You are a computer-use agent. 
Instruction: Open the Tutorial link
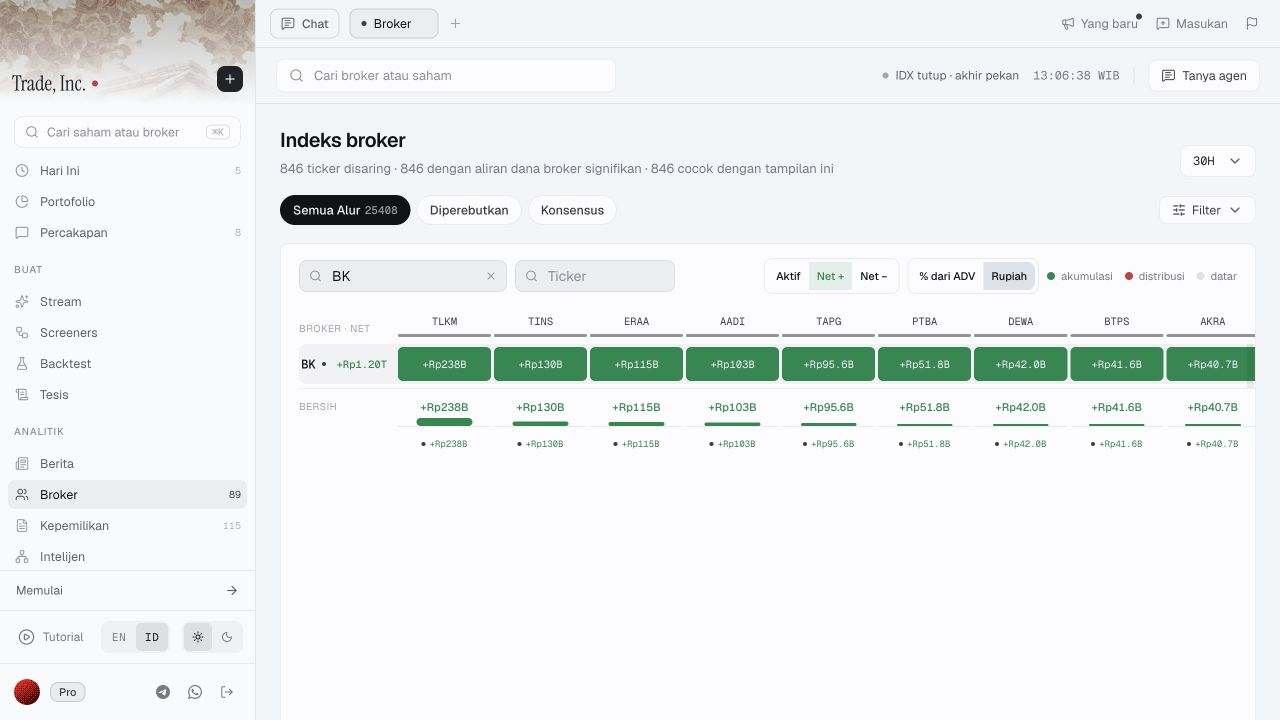pos(51,637)
